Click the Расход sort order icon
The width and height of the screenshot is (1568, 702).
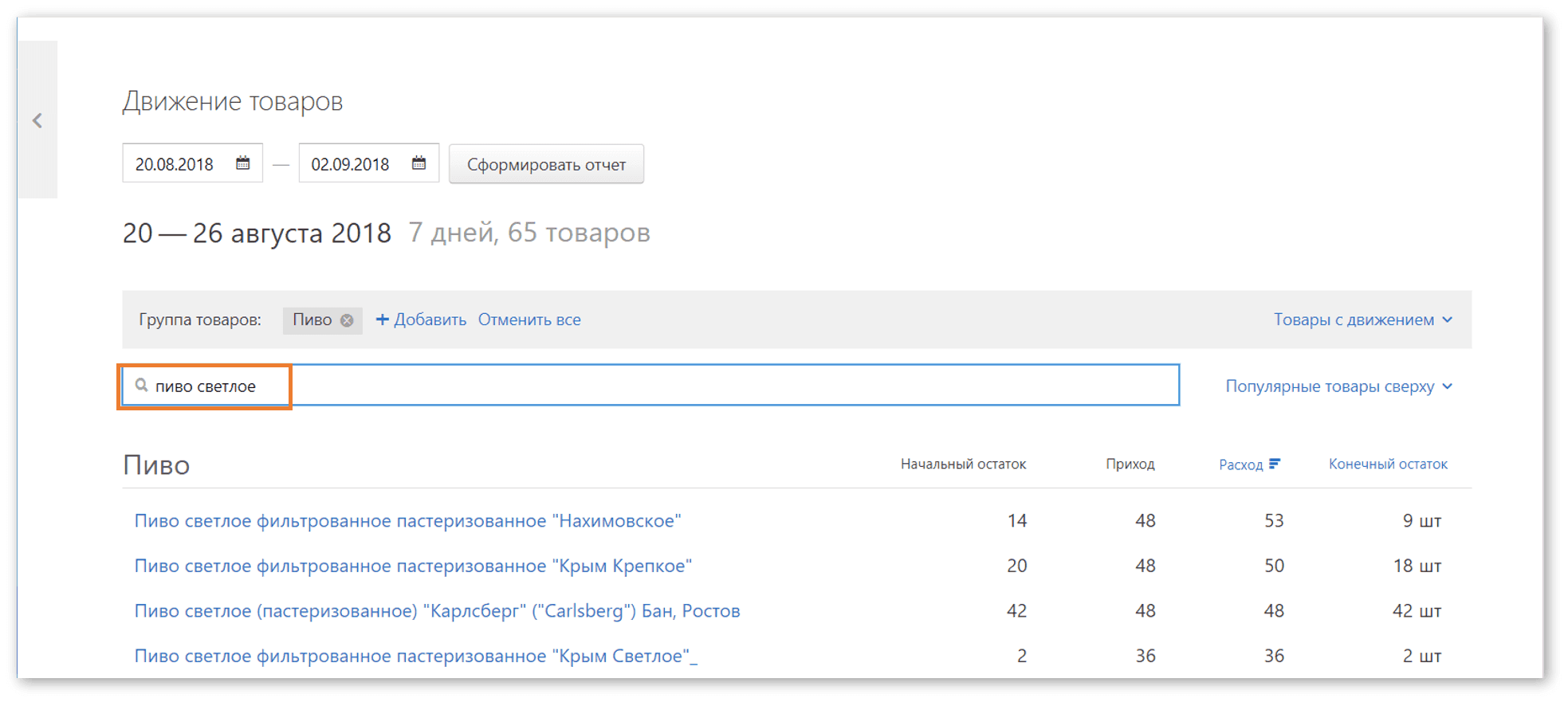1275,464
